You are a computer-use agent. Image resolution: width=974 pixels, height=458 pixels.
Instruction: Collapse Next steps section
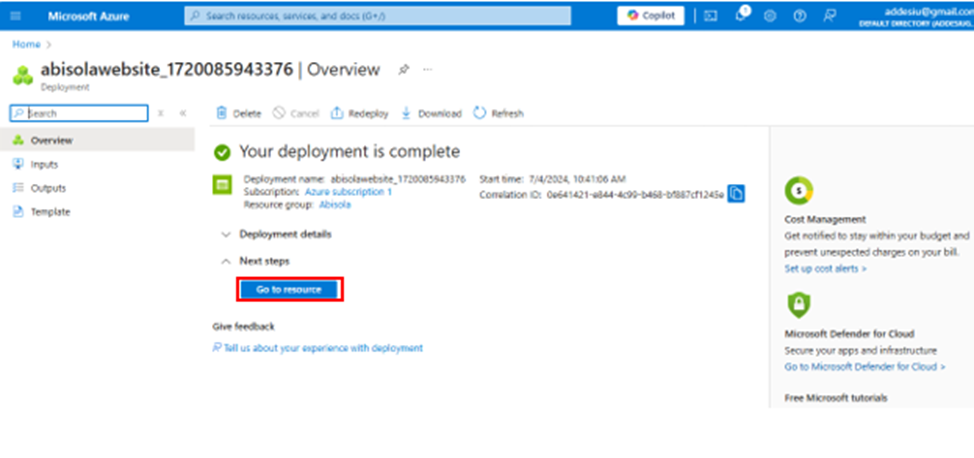255,262
